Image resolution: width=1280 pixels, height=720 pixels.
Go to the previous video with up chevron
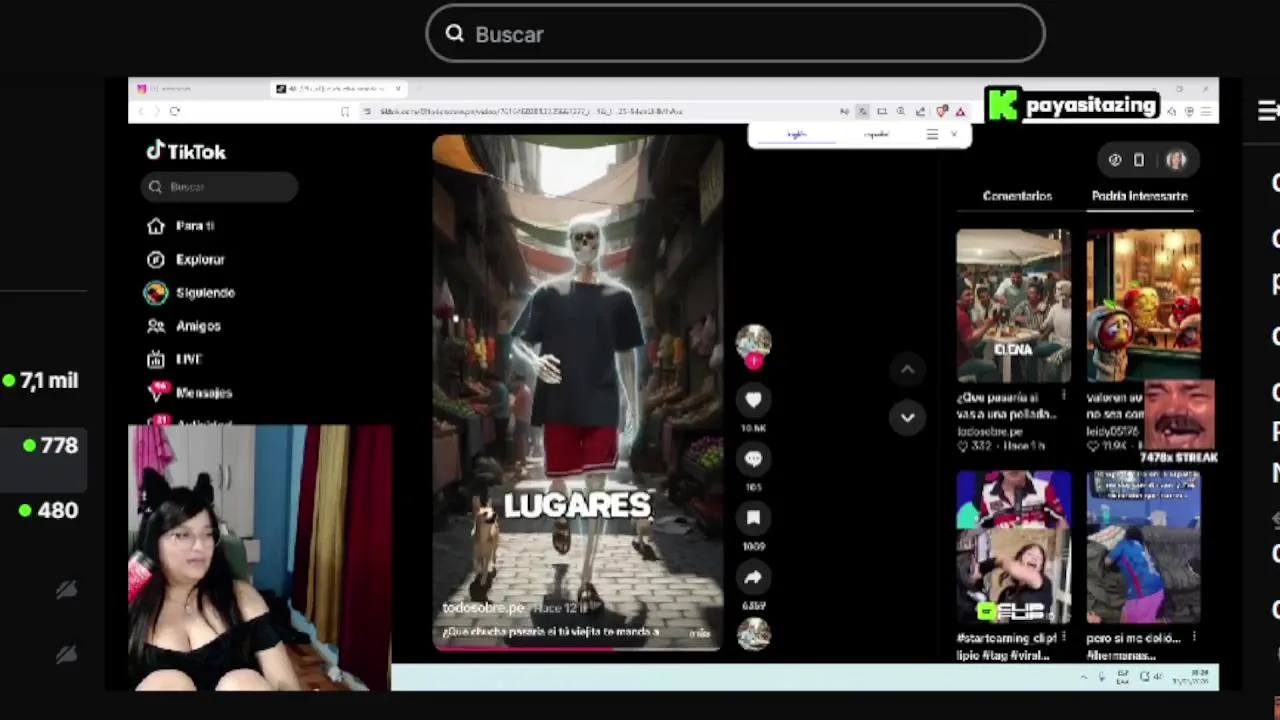(907, 370)
